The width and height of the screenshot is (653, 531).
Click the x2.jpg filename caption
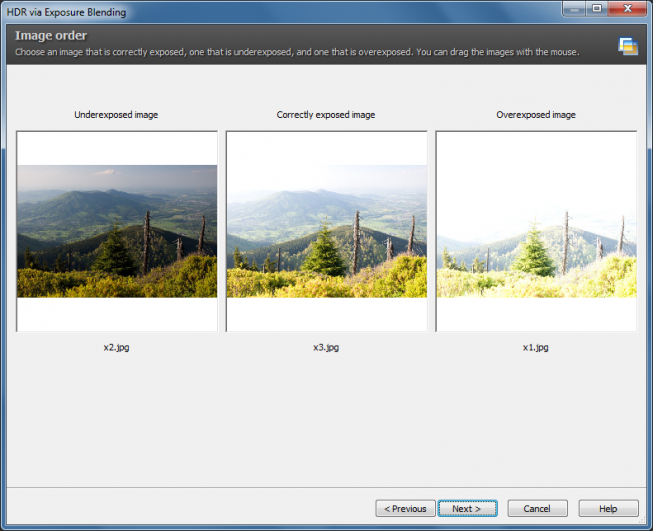click(x=116, y=347)
